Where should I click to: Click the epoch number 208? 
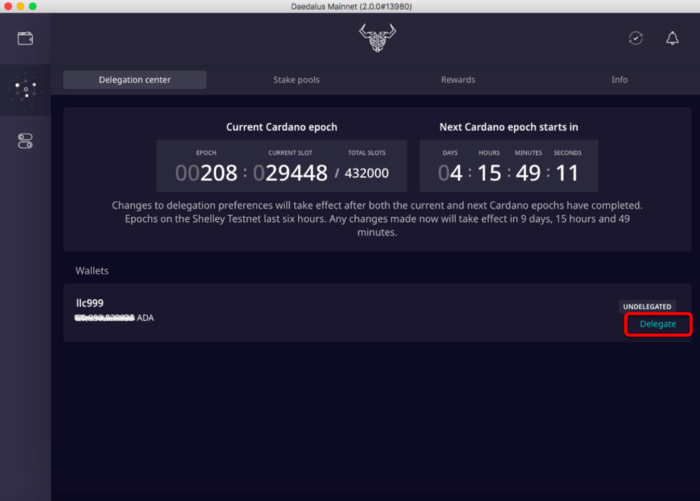tap(207, 173)
